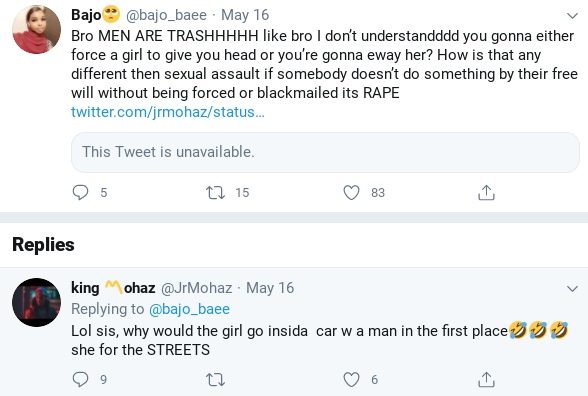Open options chevron on king Mohaz's reply
This screenshot has width=588, height=396.
[572, 289]
